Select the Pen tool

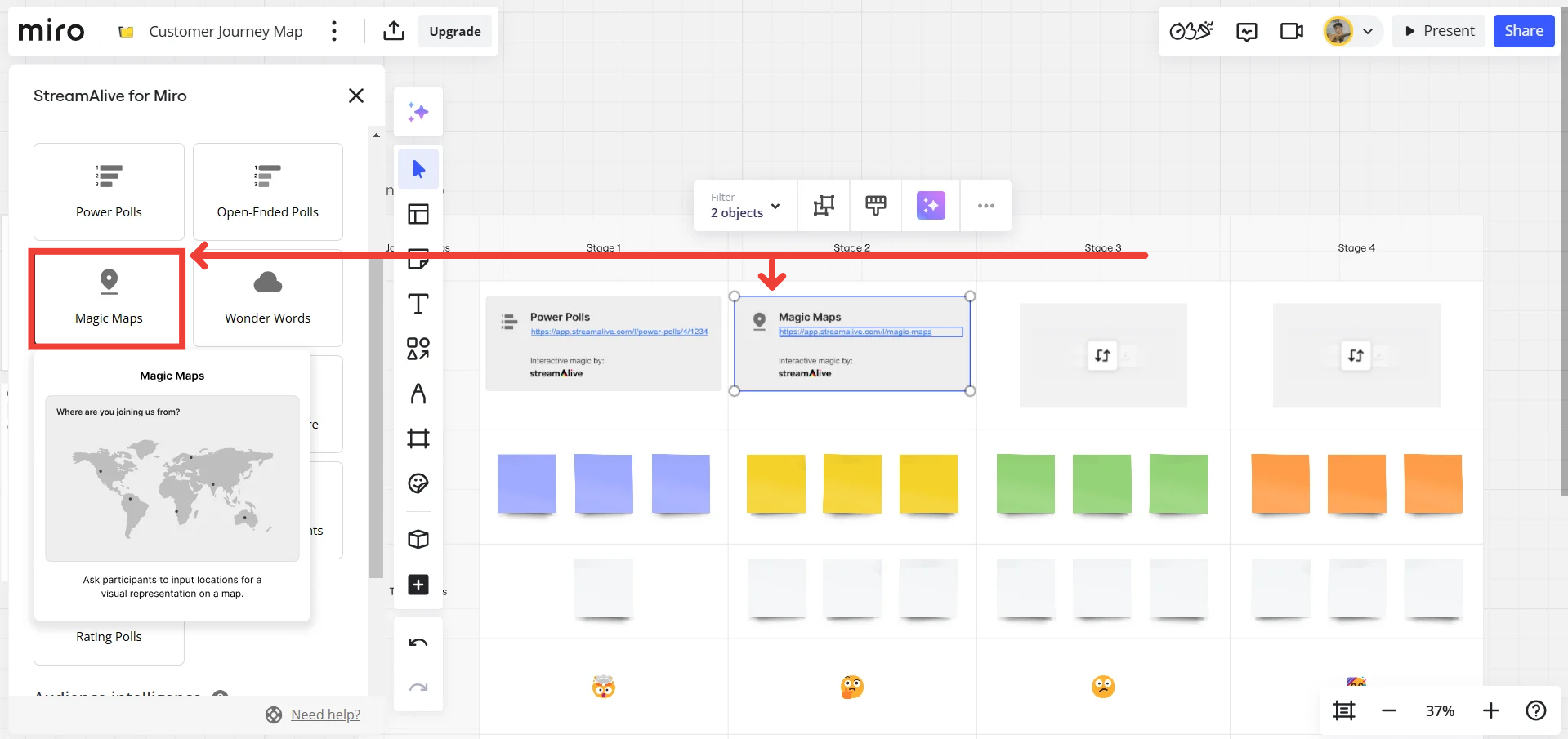click(418, 394)
